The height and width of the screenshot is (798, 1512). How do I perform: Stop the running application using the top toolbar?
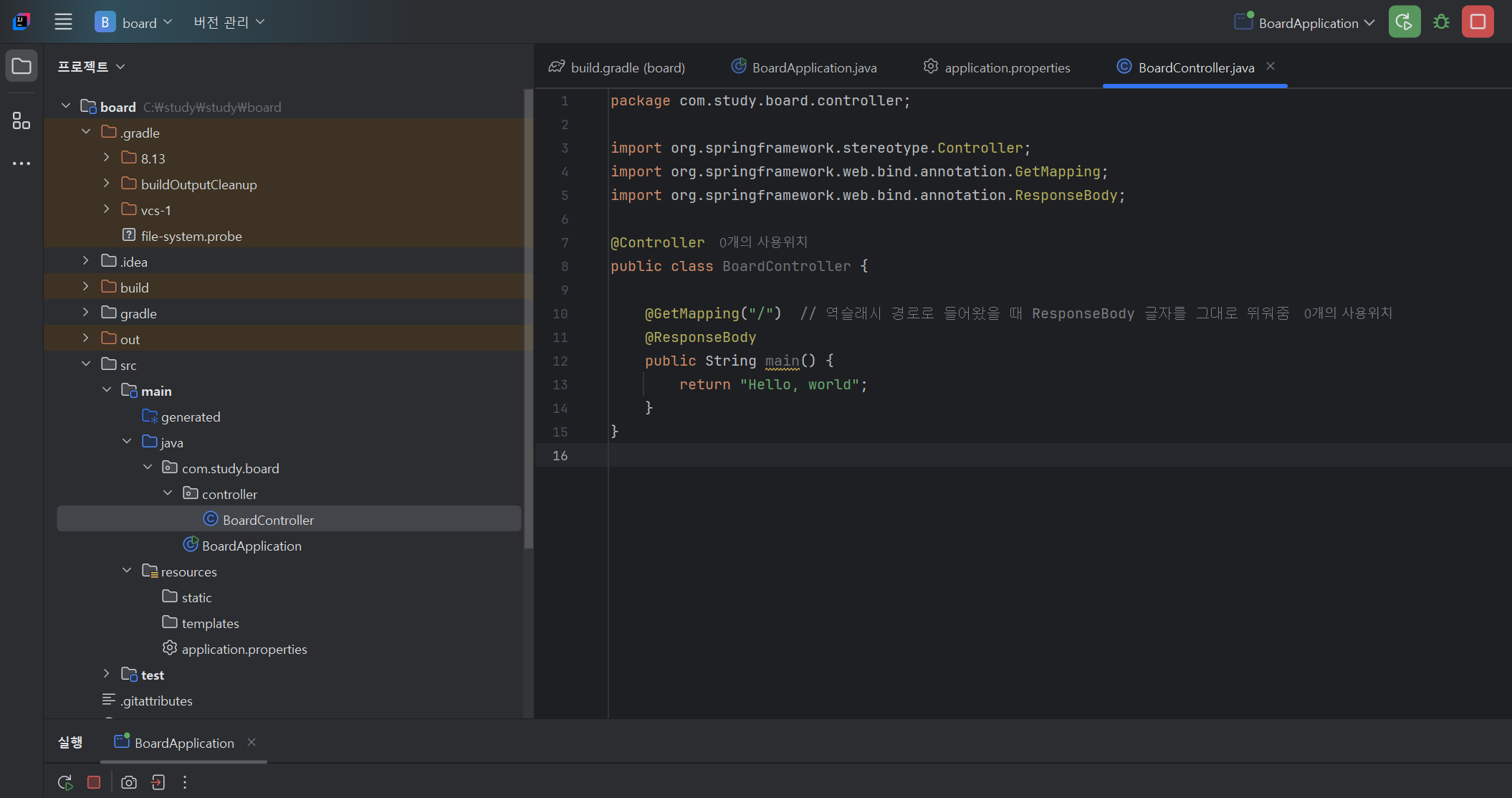click(1478, 22)
